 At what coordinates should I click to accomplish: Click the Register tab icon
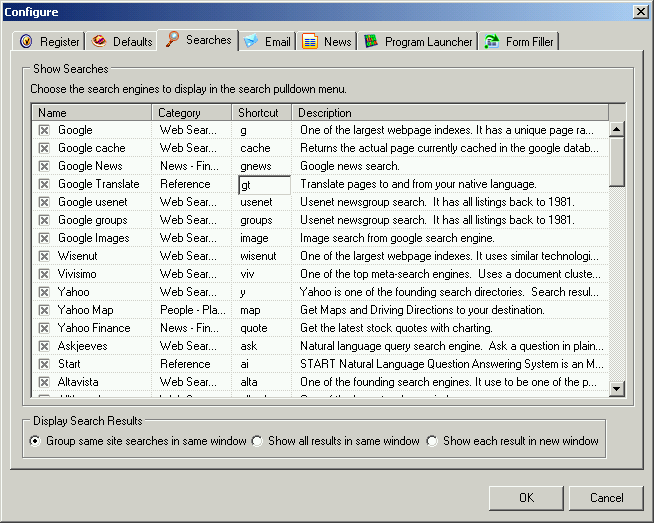coord(26,41)
